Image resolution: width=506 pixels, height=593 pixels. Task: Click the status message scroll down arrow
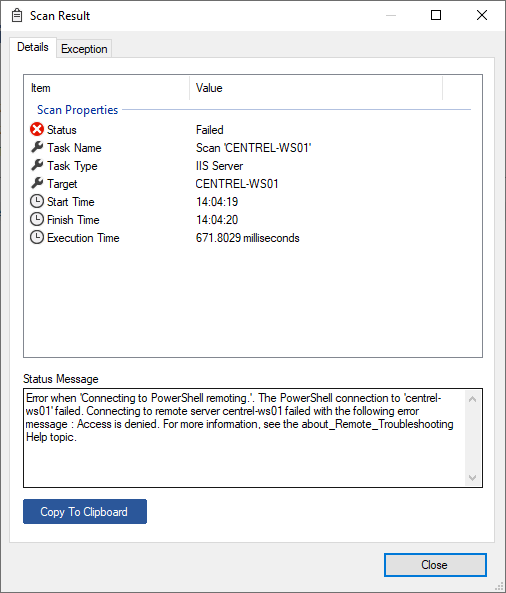472,478
